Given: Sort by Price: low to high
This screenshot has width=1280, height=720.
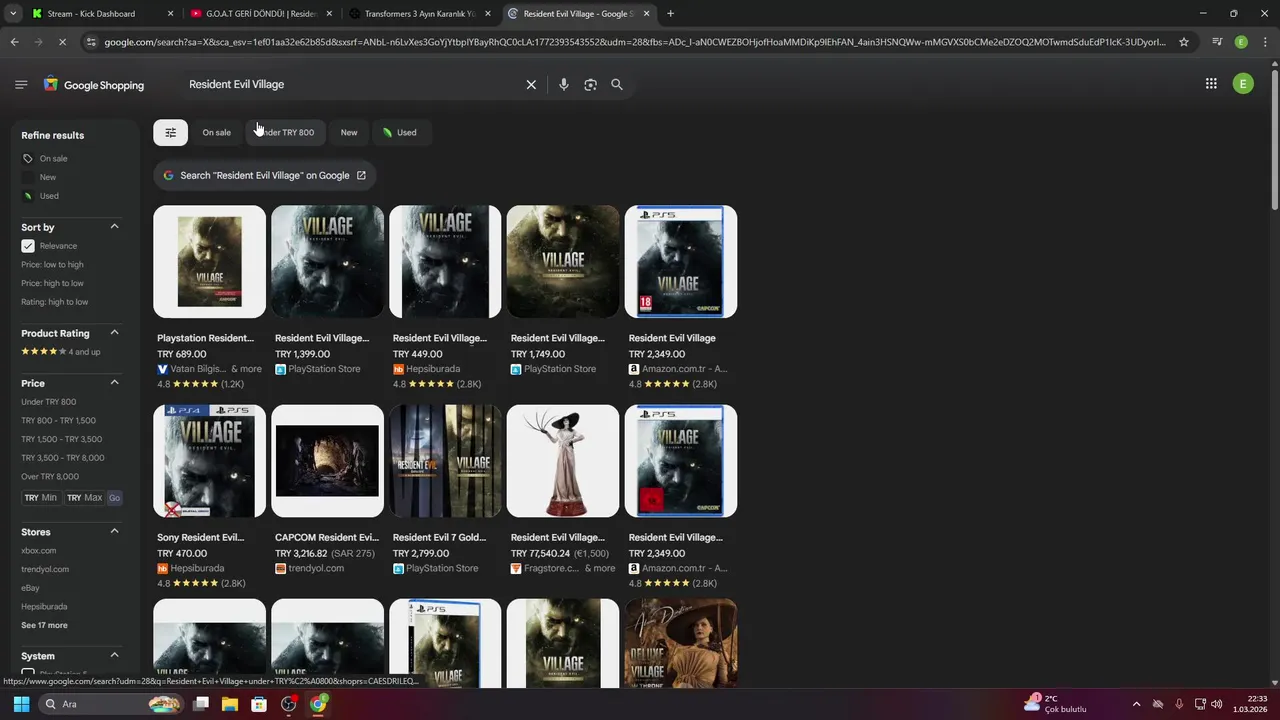Looking at the screenshot, I should pos(52,265).
